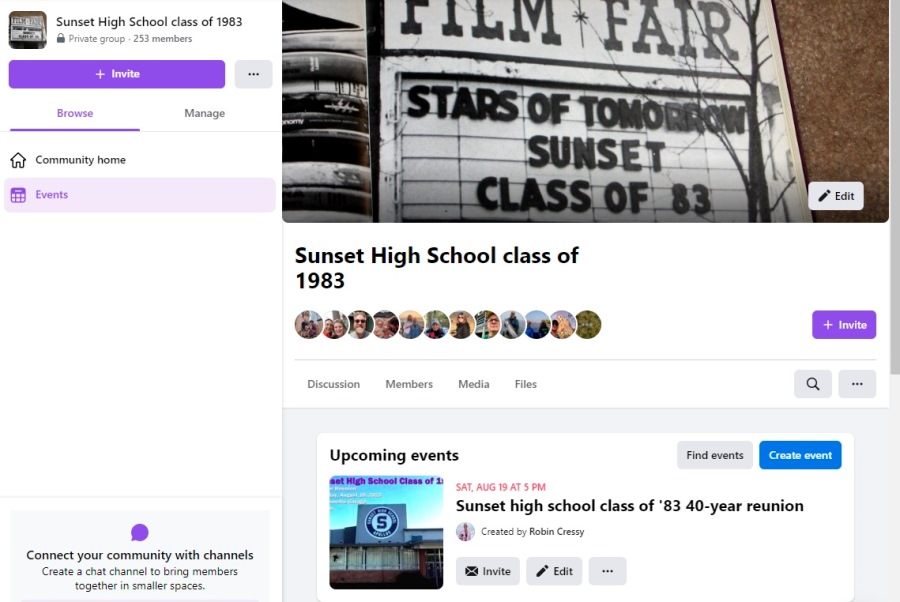Open the three-dot menu next to sidebar Invite

253,74
